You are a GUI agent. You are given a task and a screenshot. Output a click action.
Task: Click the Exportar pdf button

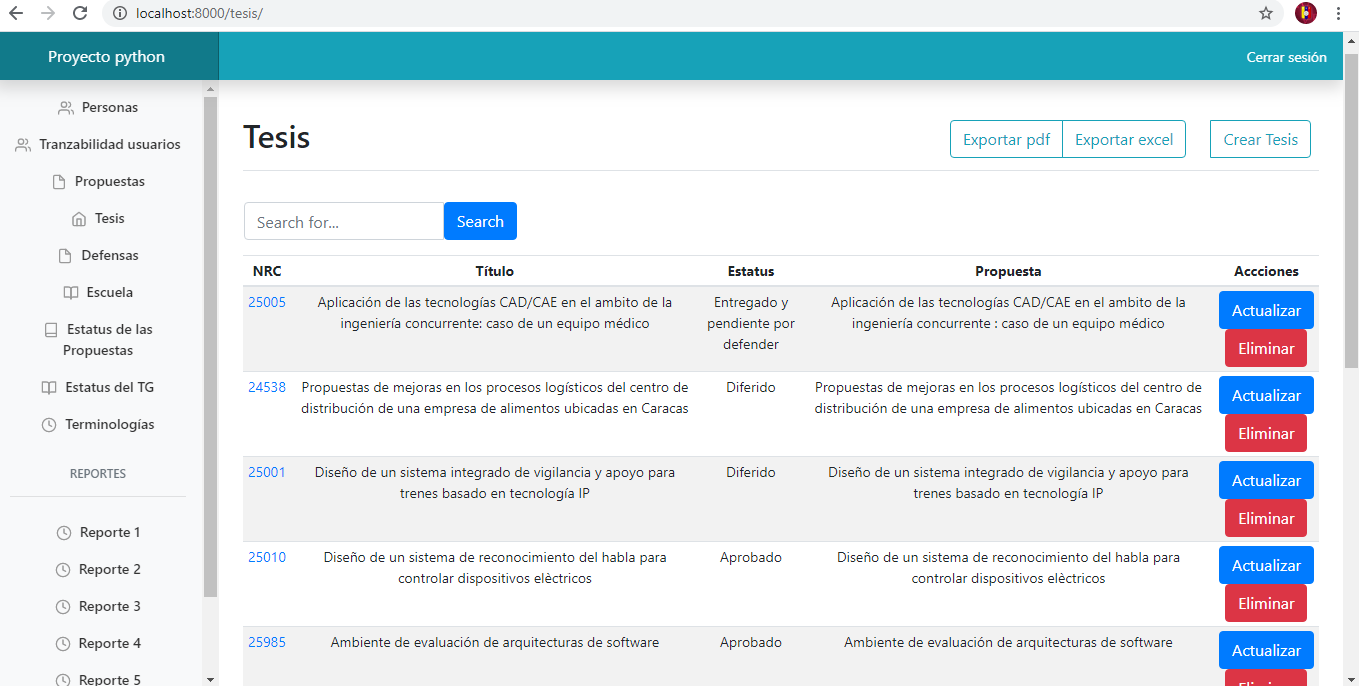[x=1006, y=139]
